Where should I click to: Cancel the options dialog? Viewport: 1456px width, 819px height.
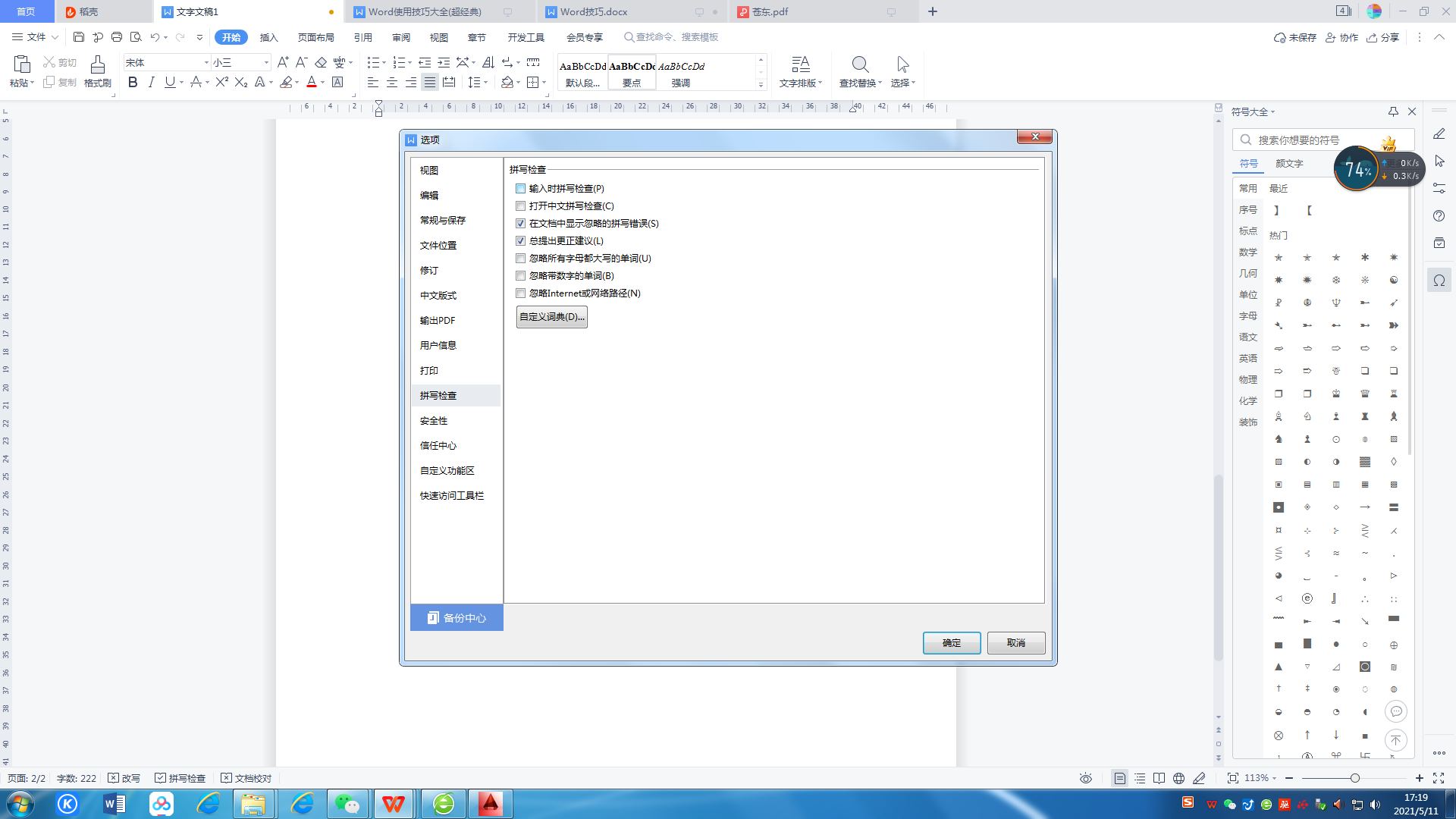tap(1016, 643)
